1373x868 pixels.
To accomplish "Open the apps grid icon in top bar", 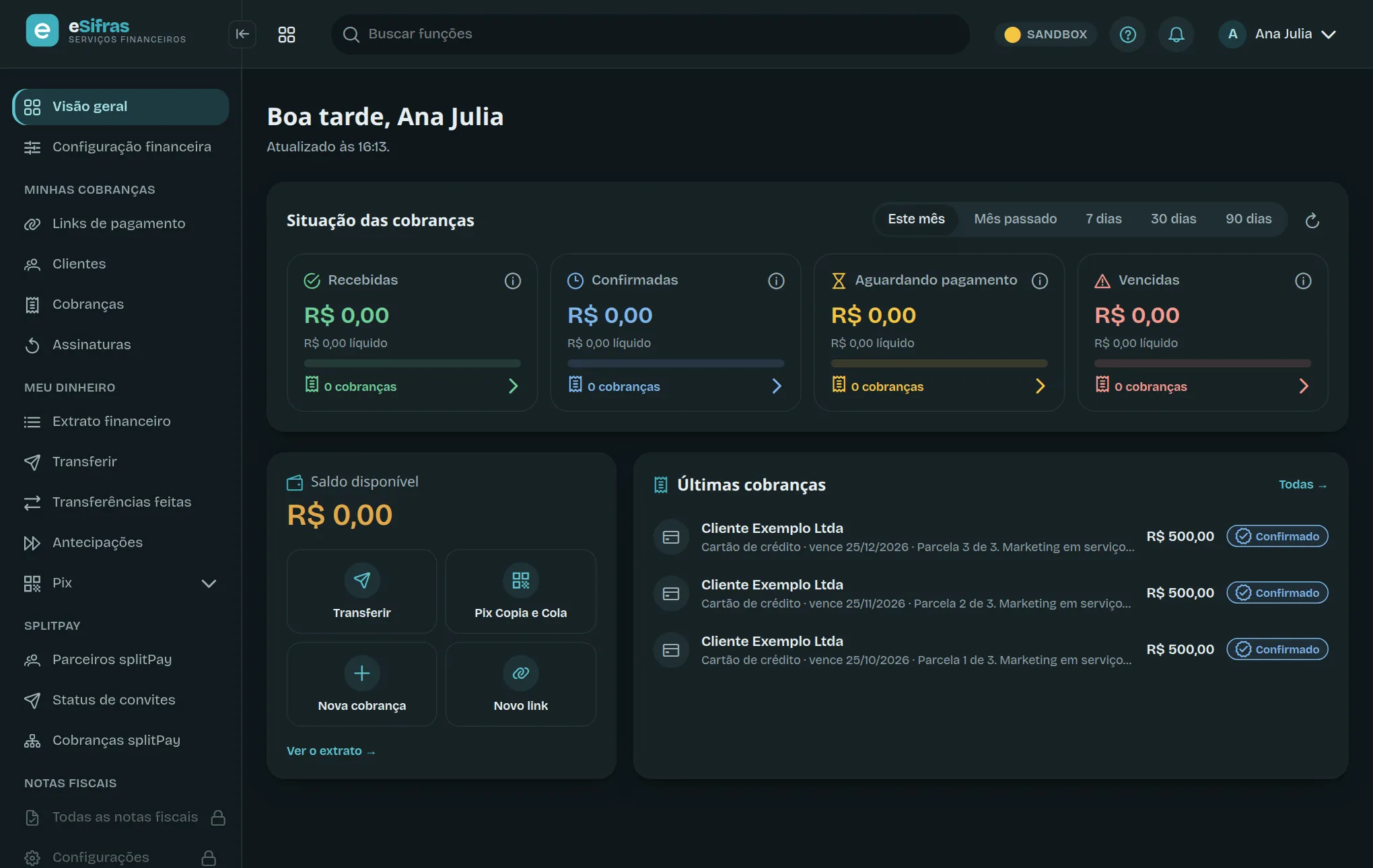I will click(287, 34).
